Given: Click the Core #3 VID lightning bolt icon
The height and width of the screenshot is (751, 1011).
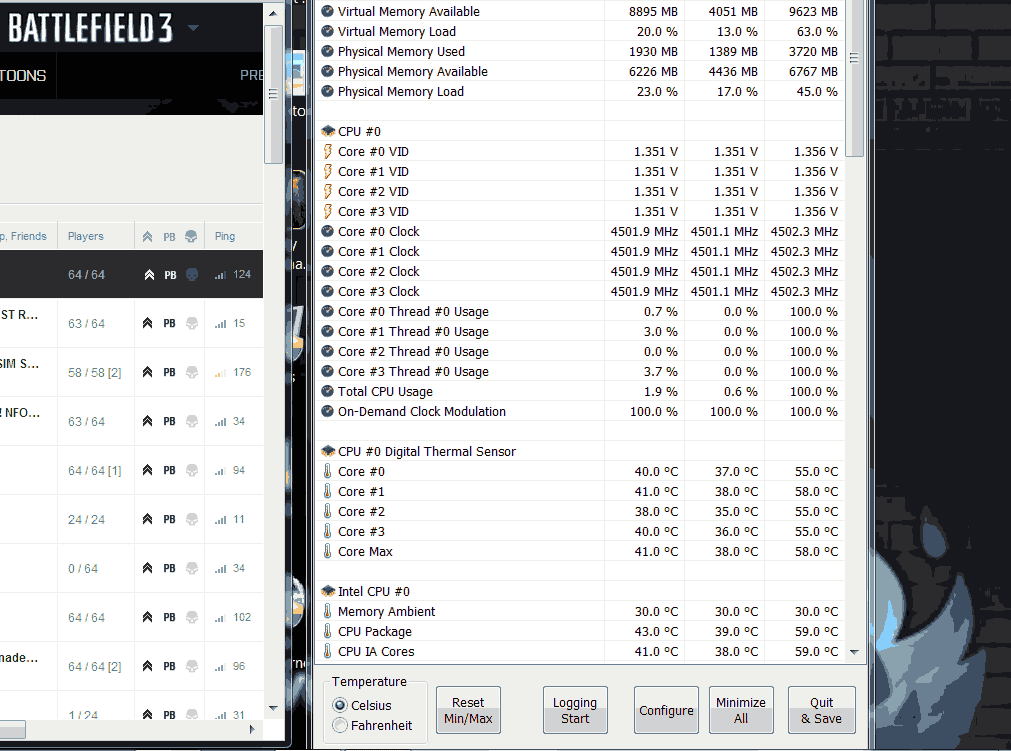Looking at the screenshot, I should coord(328,211).
